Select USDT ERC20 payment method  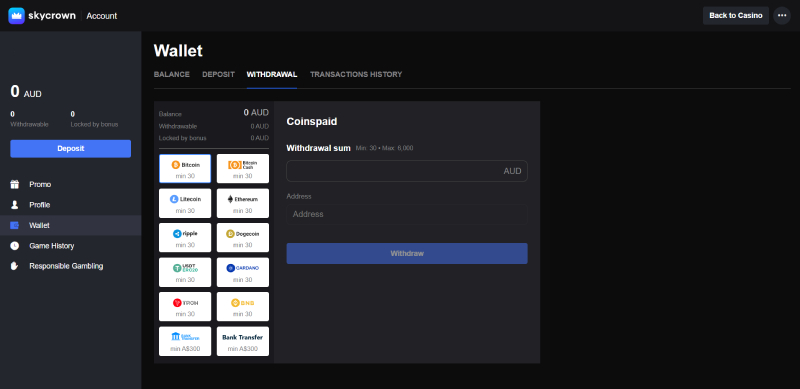pyautogui.click(x=185, y=272)
